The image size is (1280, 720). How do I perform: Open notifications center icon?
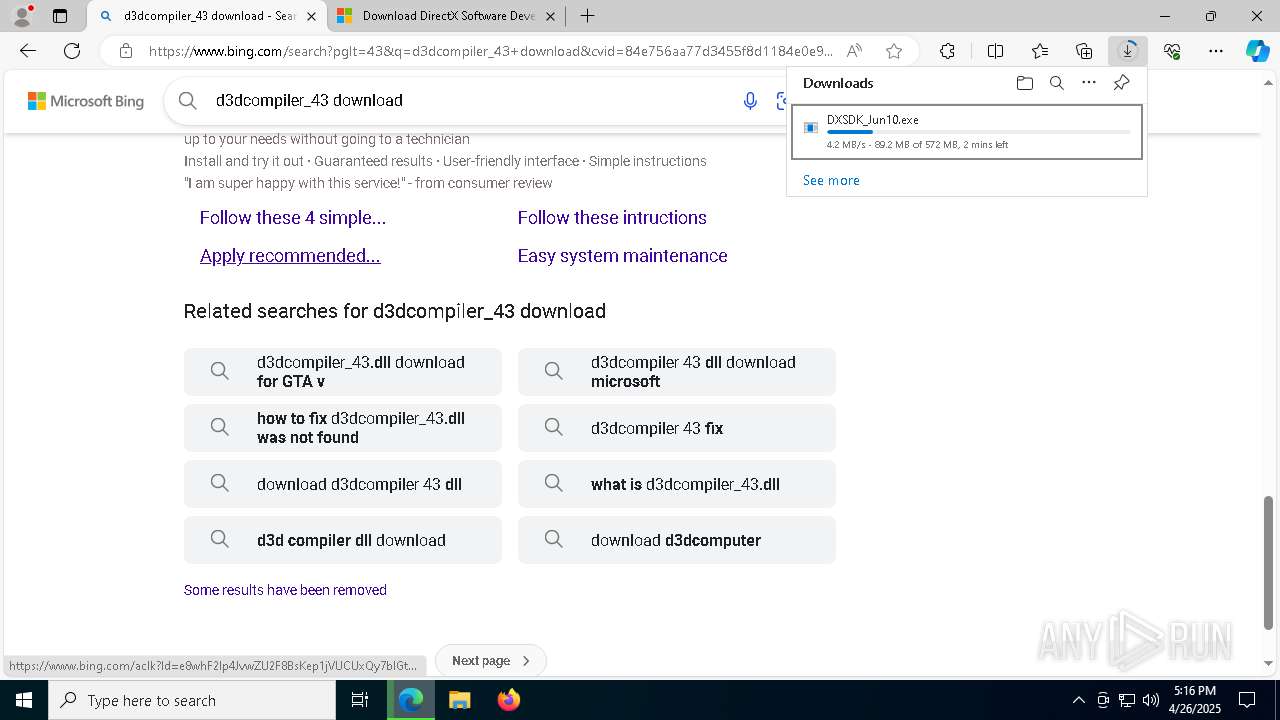(1247, 700)
